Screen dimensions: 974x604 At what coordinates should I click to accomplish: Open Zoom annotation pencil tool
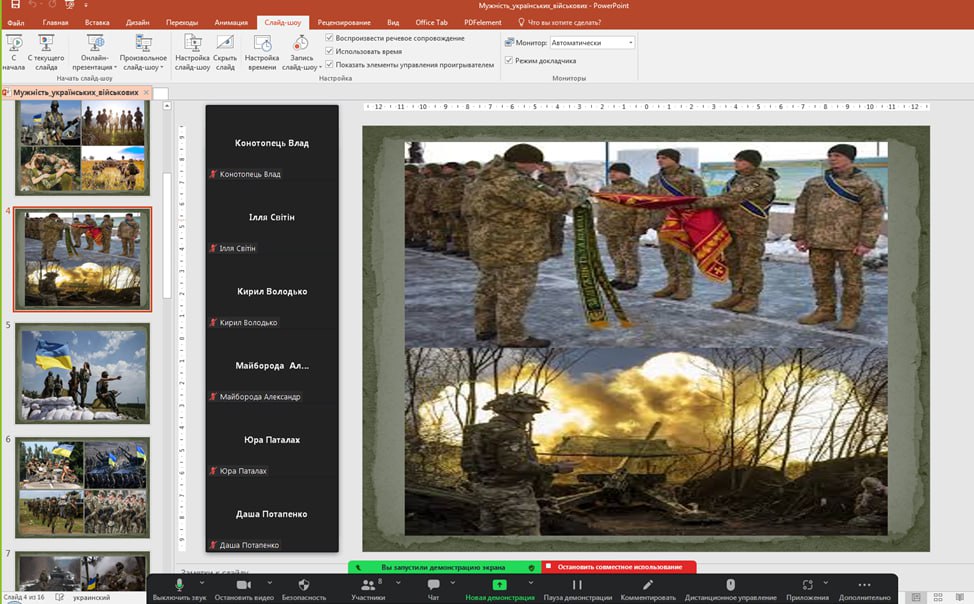[648, 588]
